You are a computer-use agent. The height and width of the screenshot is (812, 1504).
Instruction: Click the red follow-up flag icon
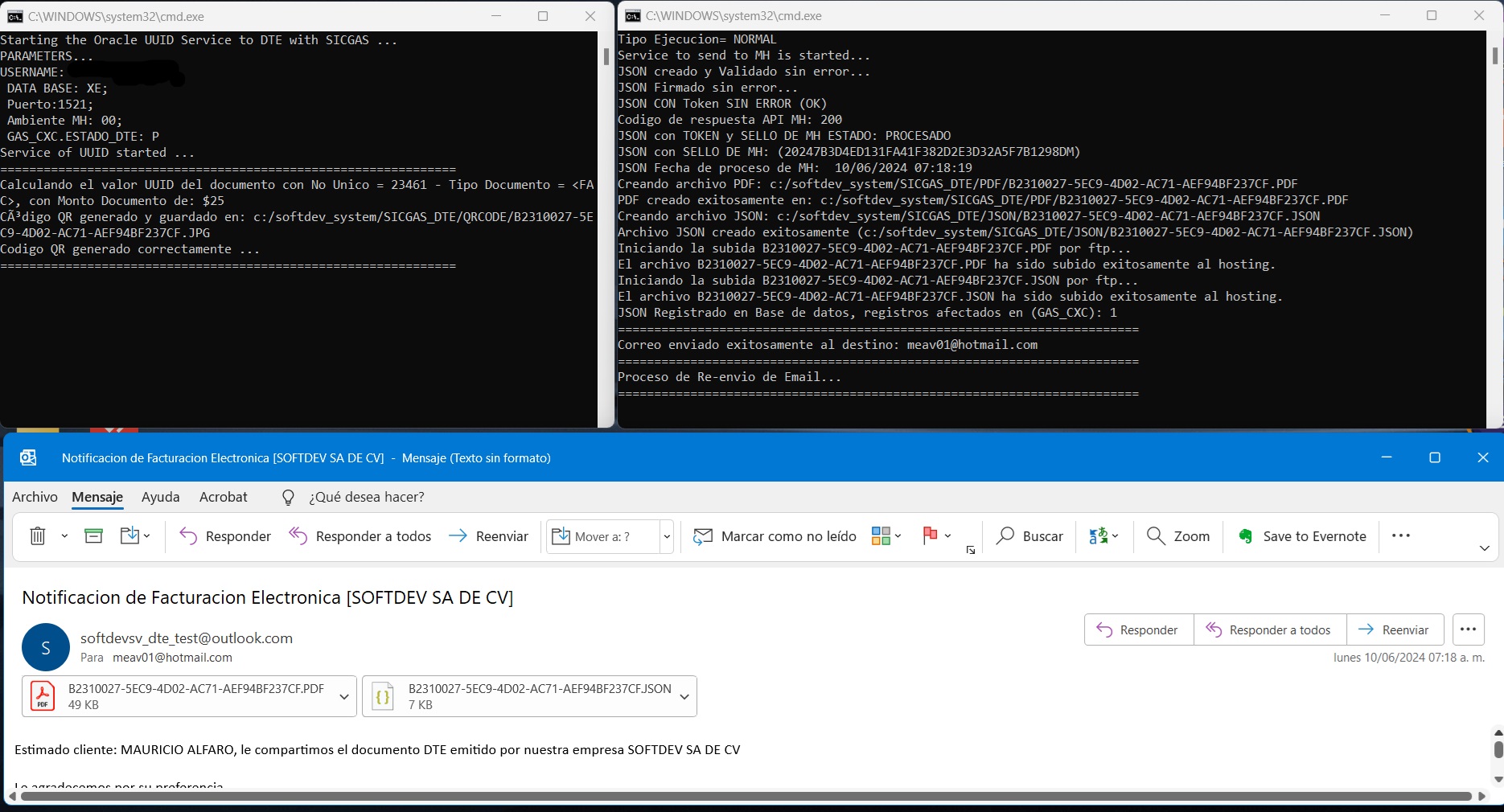pos(931,536)
